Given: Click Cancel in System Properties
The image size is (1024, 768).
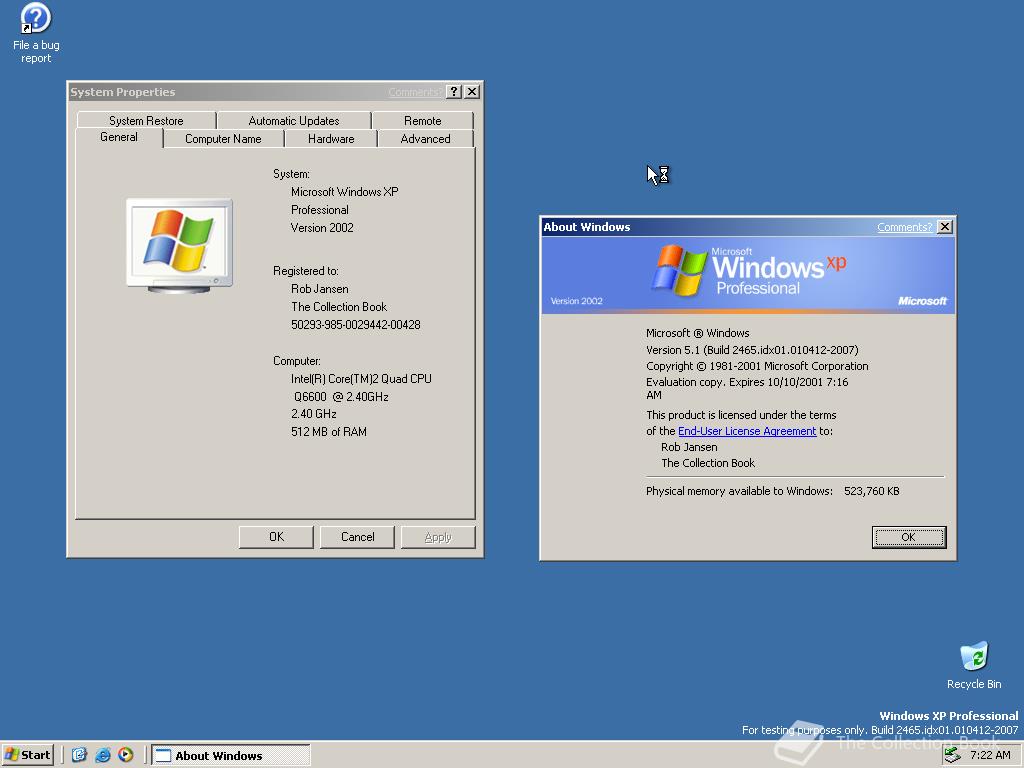Looking at the screenshot, I should (357, 537).
